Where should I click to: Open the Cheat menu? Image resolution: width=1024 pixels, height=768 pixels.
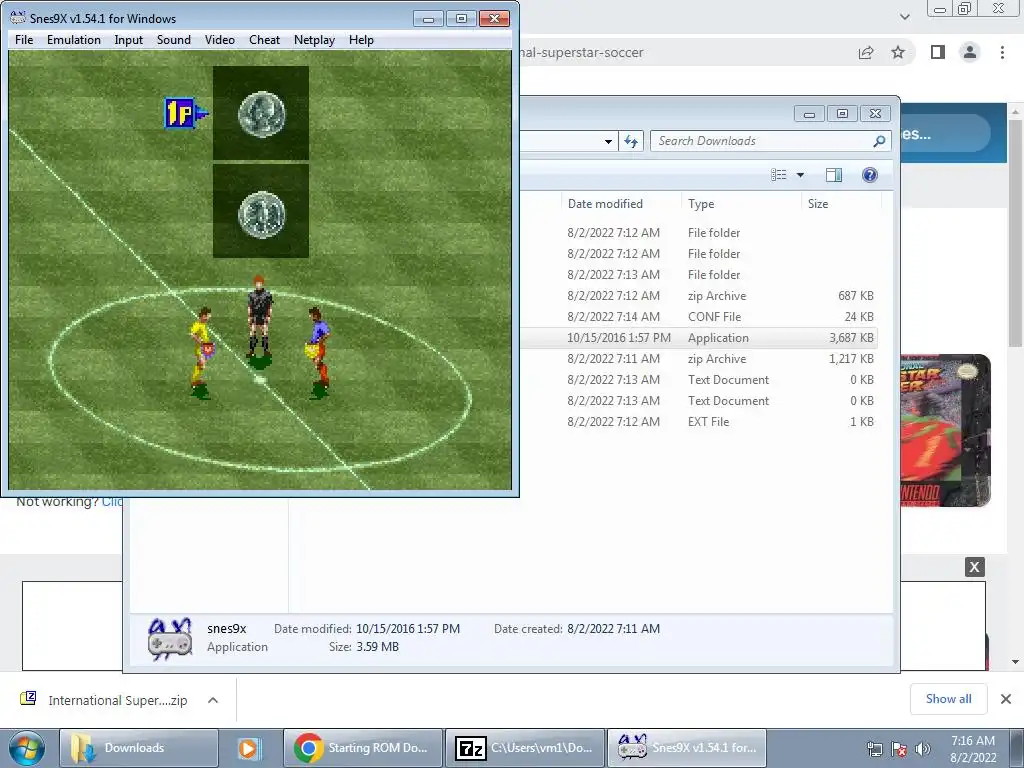coord(264,40)
